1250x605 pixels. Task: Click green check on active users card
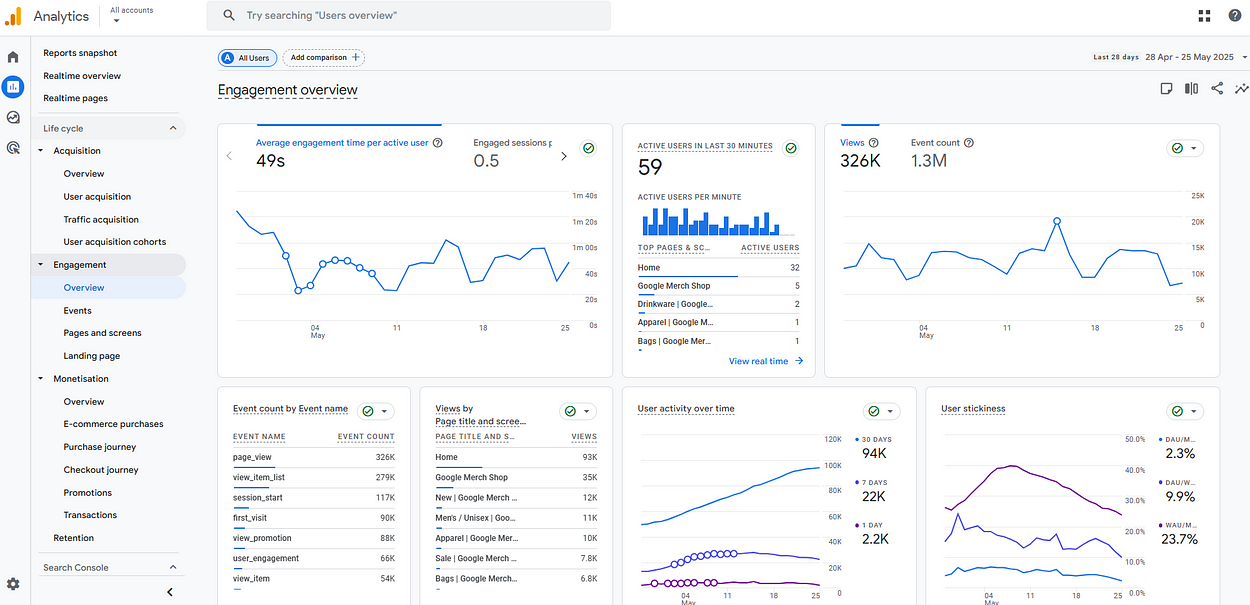pyautogui.click(x=791, y=148)
